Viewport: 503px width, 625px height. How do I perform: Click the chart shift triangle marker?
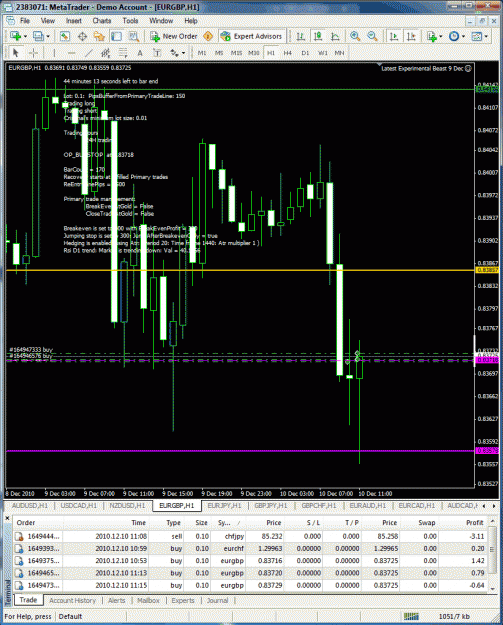click(x=379, y=64)
